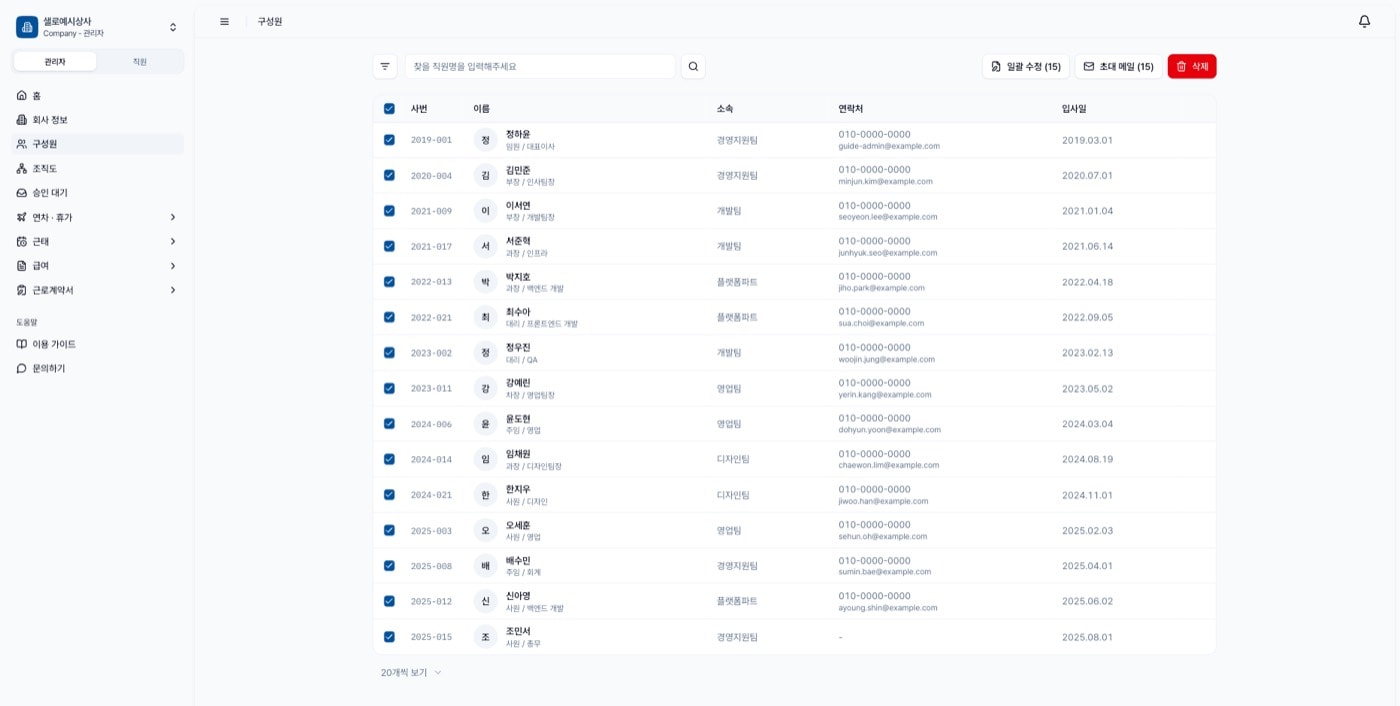Open 조직도 in the sidebar

click(98, 168)
